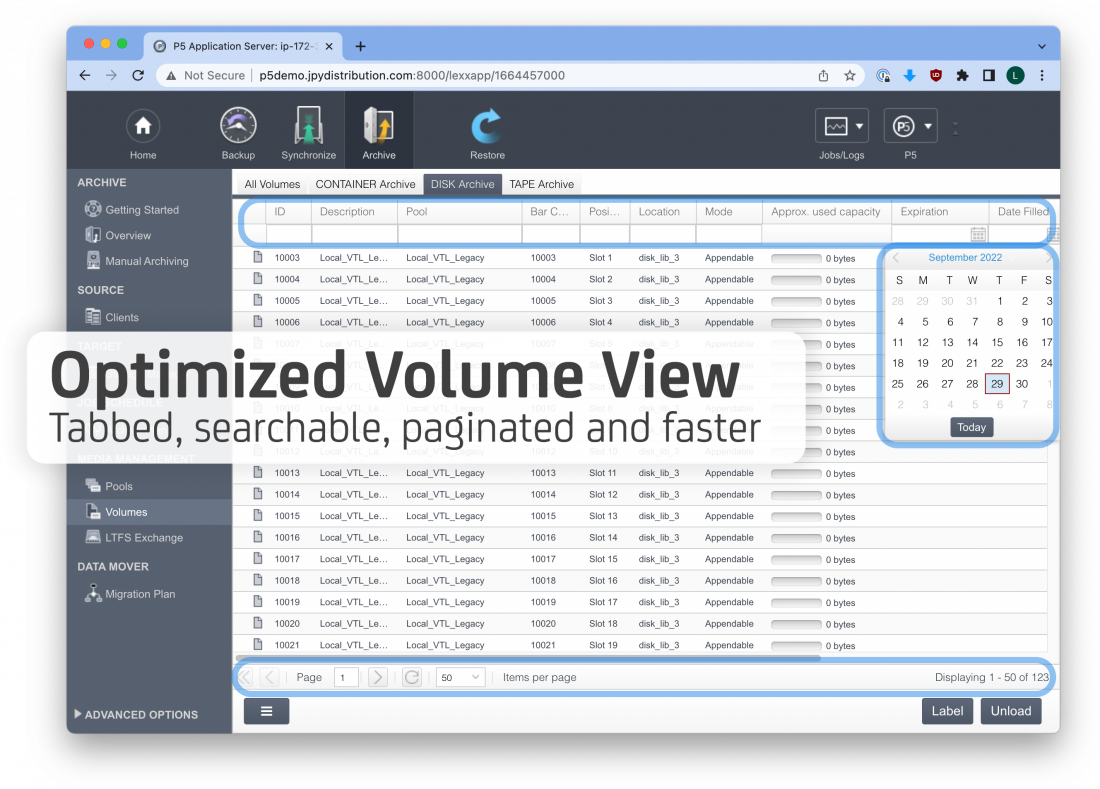
Task: Click capacity bar for volume 10016
Action: (796, 538)
